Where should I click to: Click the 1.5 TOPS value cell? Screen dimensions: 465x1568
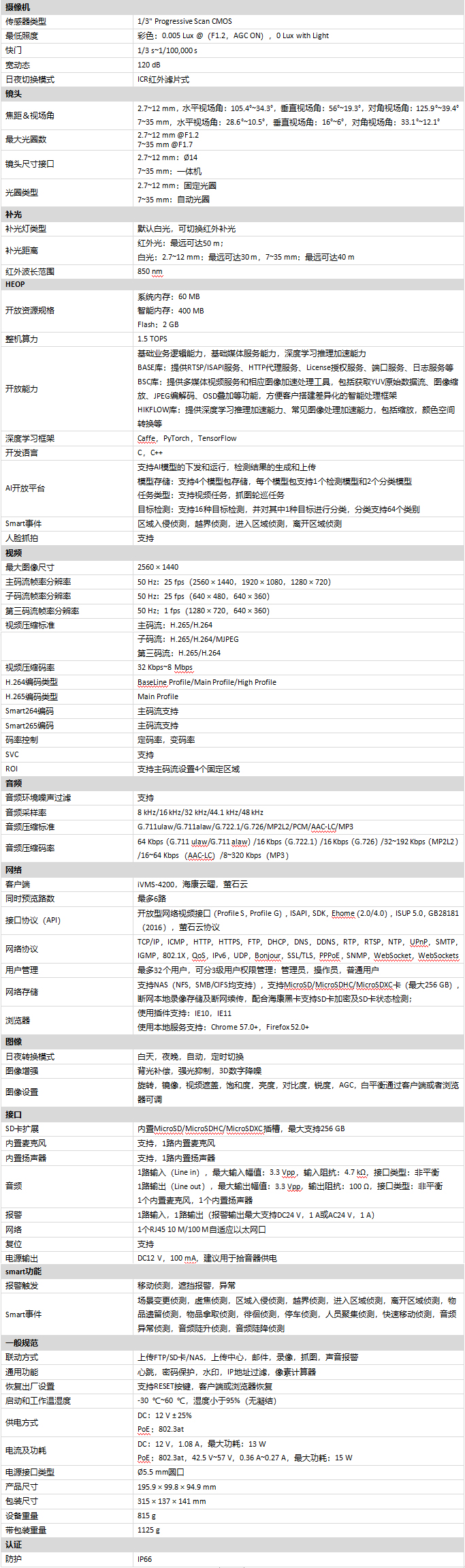153,339
